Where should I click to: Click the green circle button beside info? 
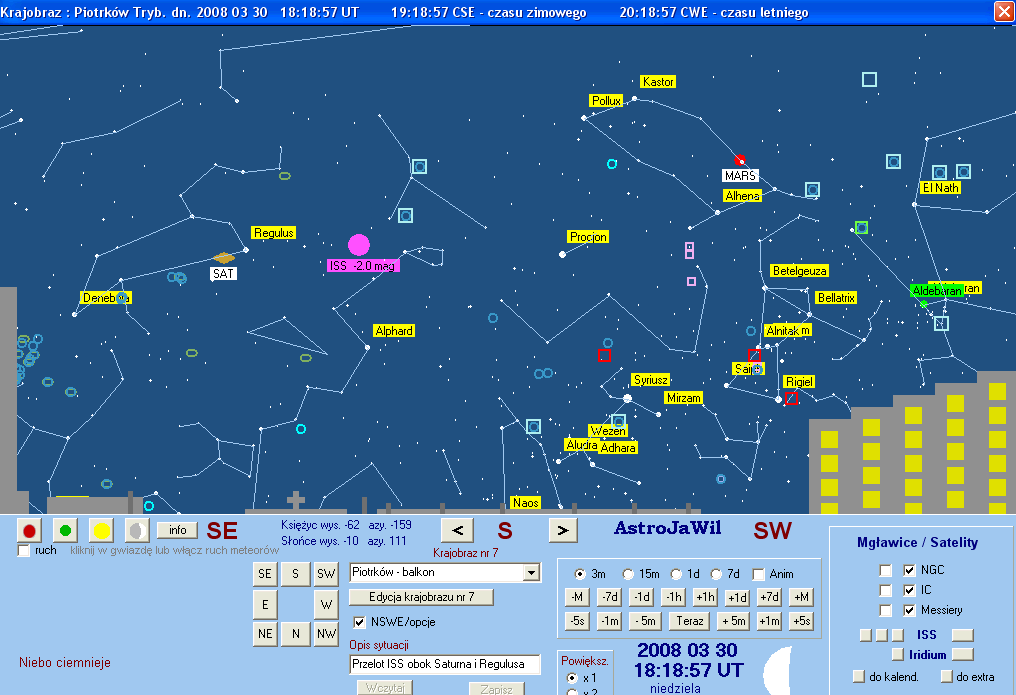coord(65,530)
